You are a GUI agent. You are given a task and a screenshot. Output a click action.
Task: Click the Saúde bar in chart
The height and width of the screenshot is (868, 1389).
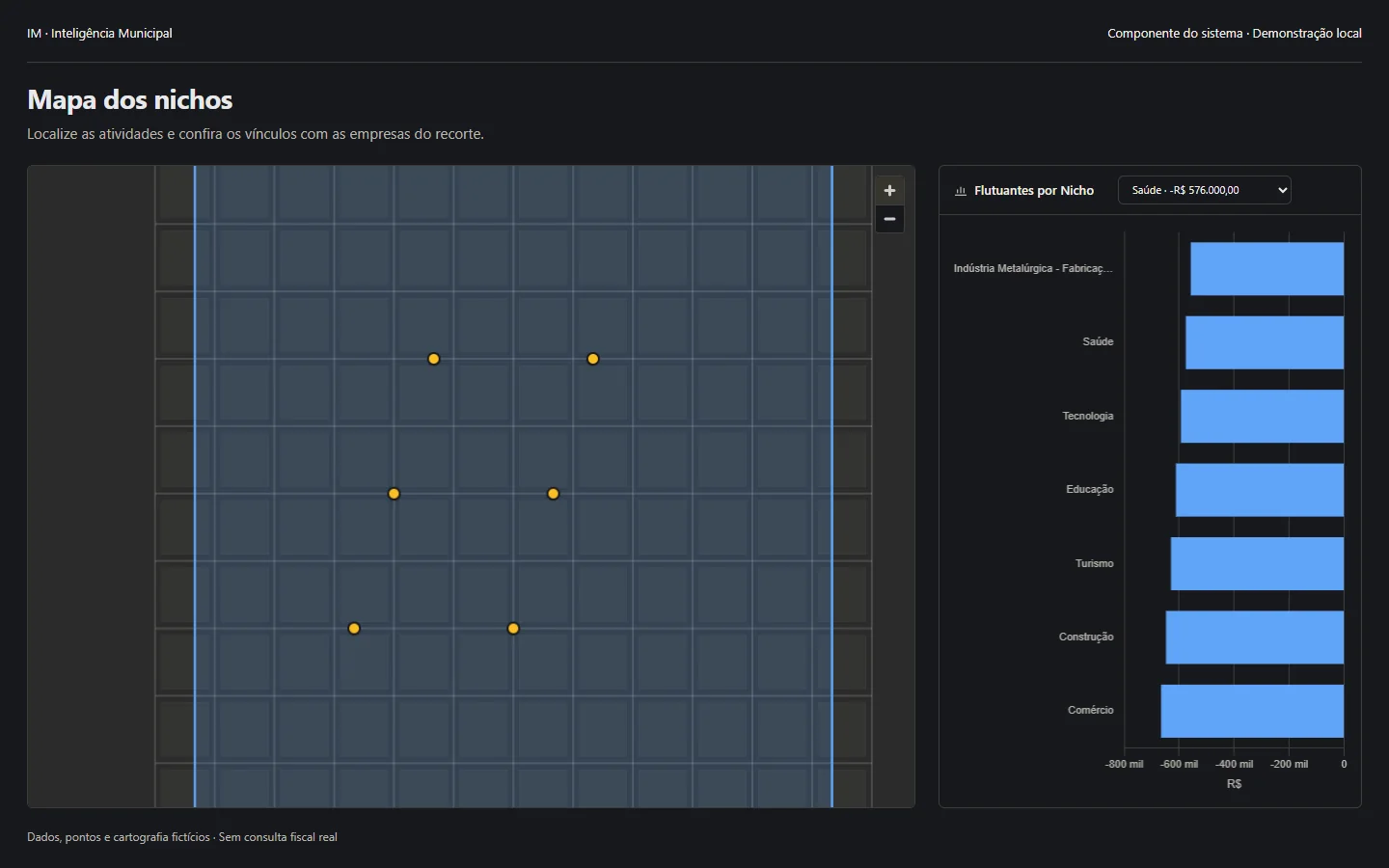pyautogui.click(x=1265, y=342)
